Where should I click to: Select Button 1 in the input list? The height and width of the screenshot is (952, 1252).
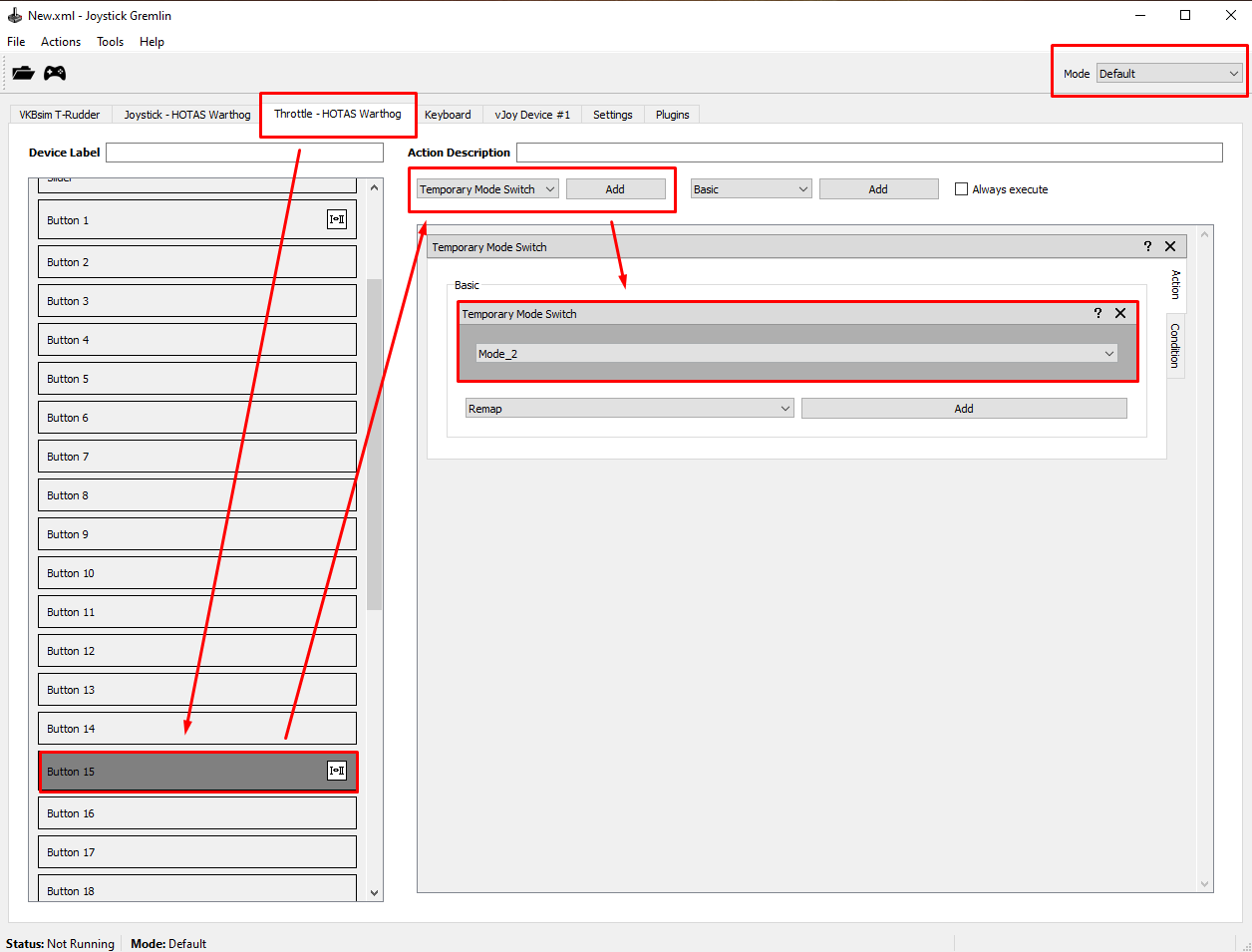point(197,219)
